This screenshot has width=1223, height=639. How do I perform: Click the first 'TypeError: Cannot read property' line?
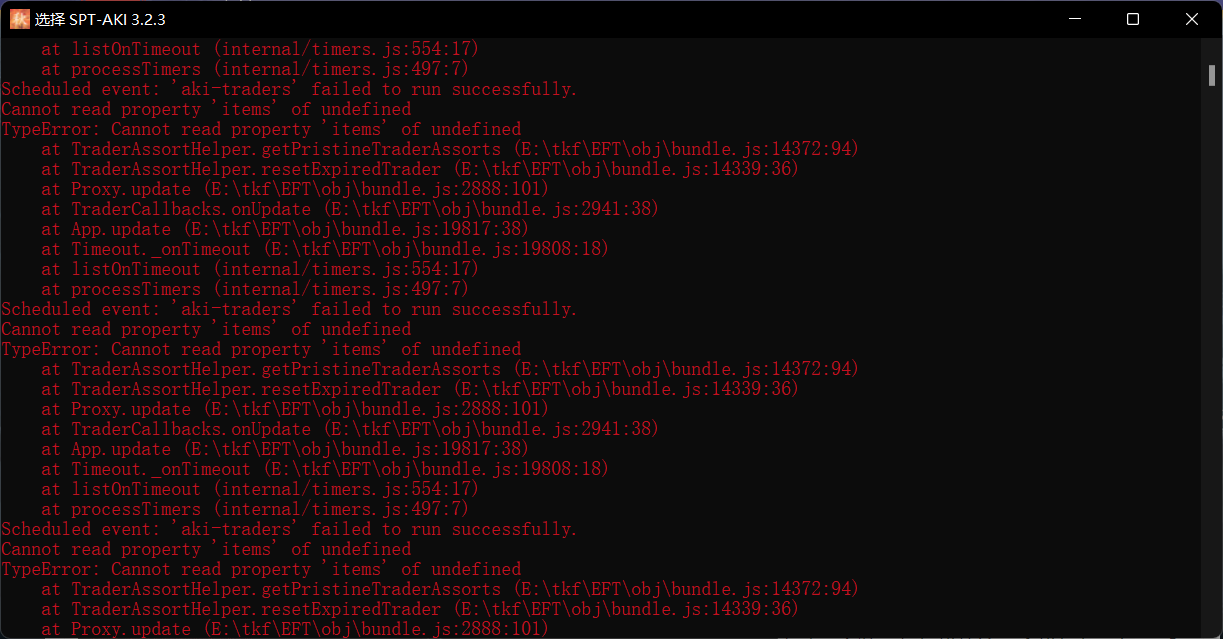point(261,129)
